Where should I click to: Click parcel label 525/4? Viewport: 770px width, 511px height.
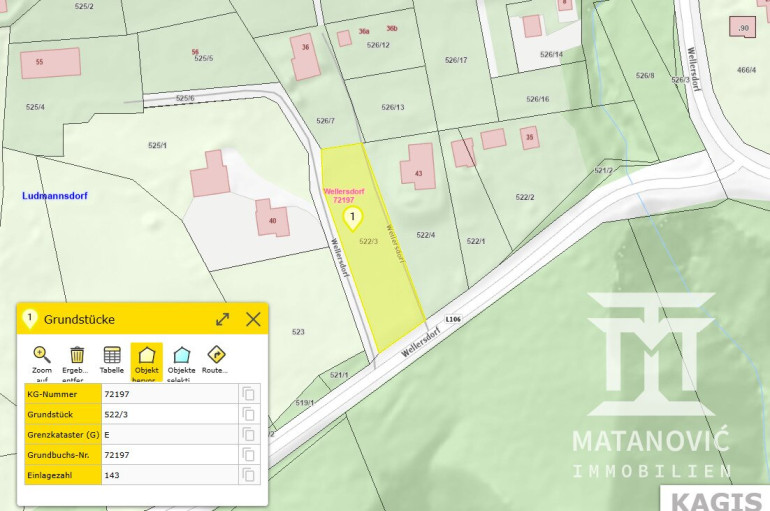[35, 107]
